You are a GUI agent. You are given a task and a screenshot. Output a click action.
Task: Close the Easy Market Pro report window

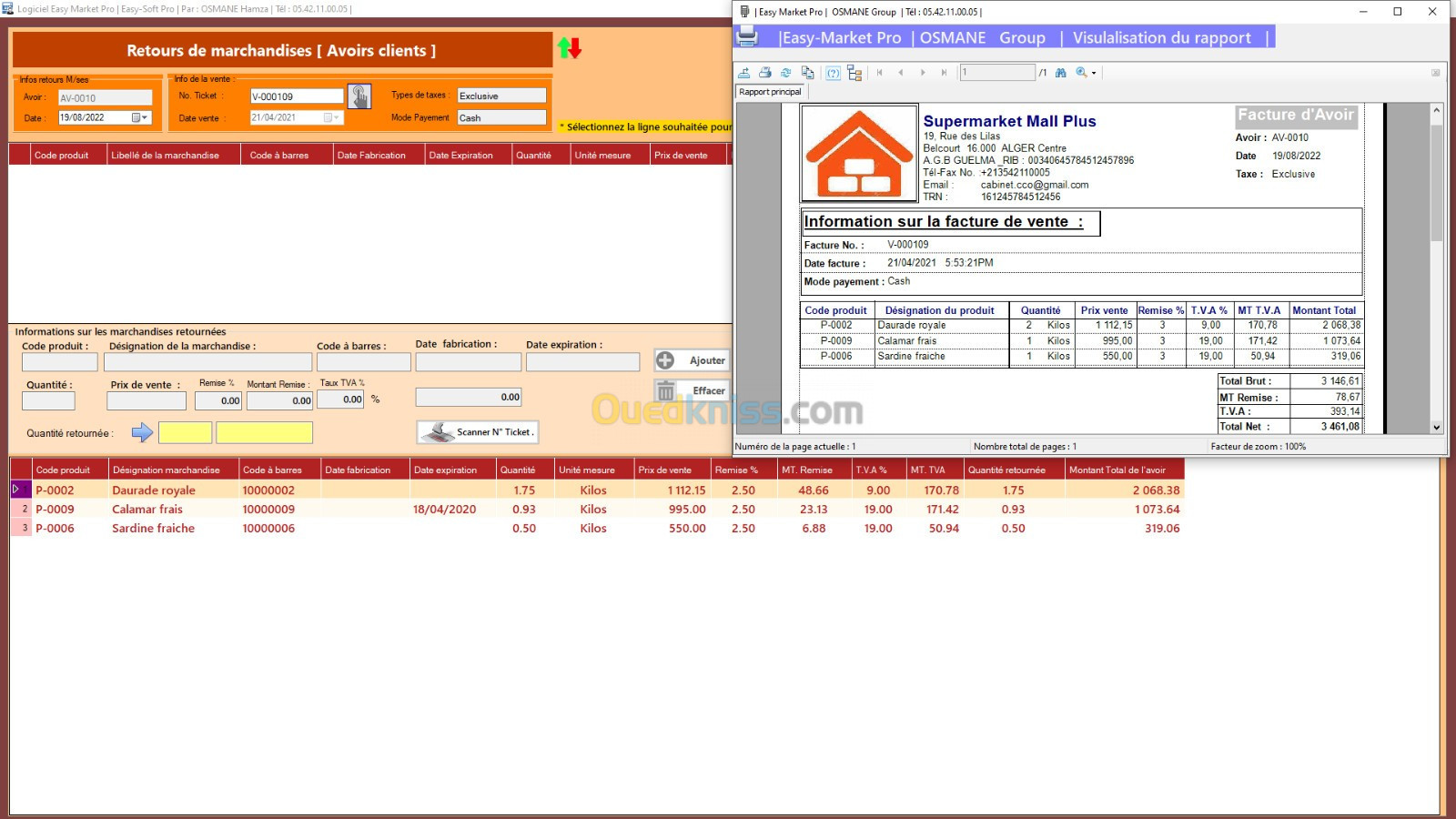(1432, 12)
